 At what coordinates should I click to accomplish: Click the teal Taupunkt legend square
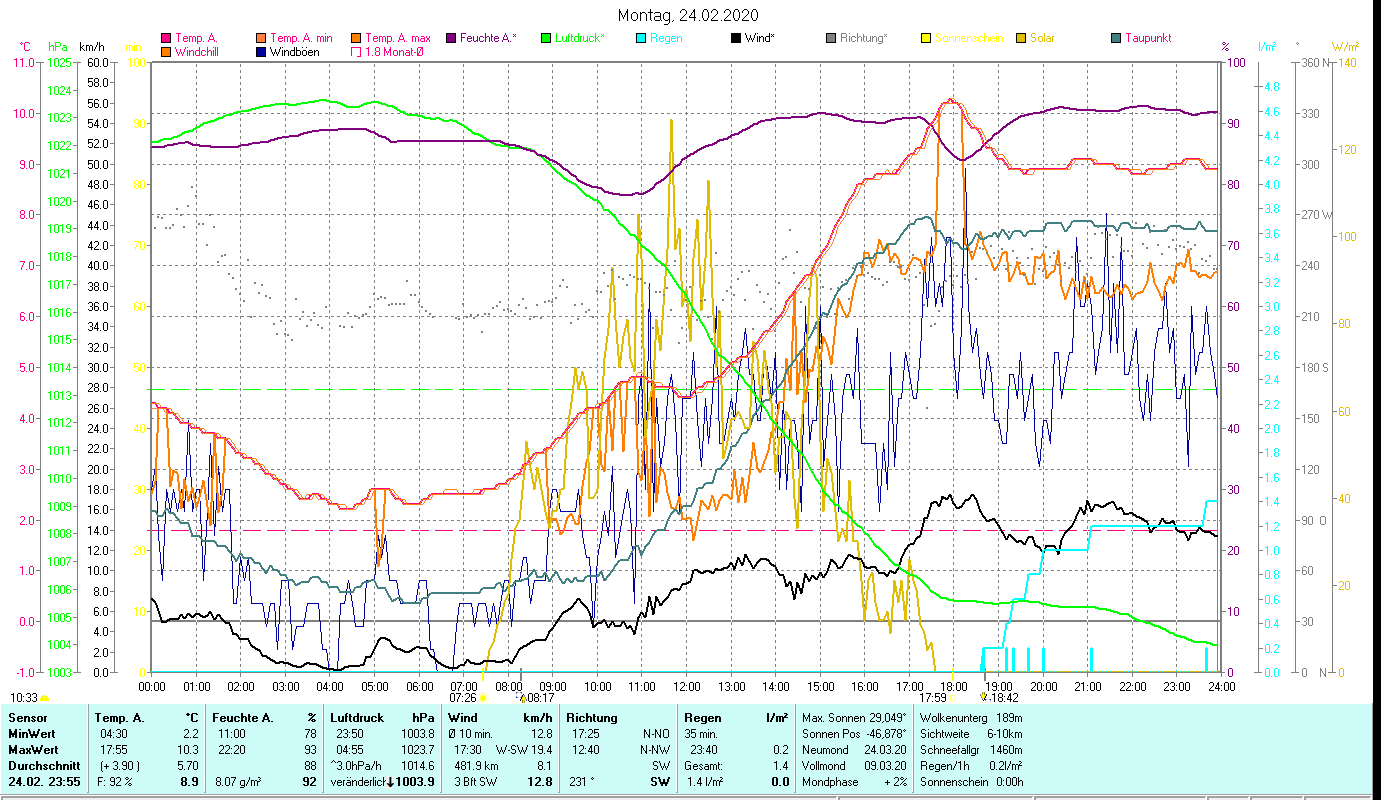[x=1116, y=38]
